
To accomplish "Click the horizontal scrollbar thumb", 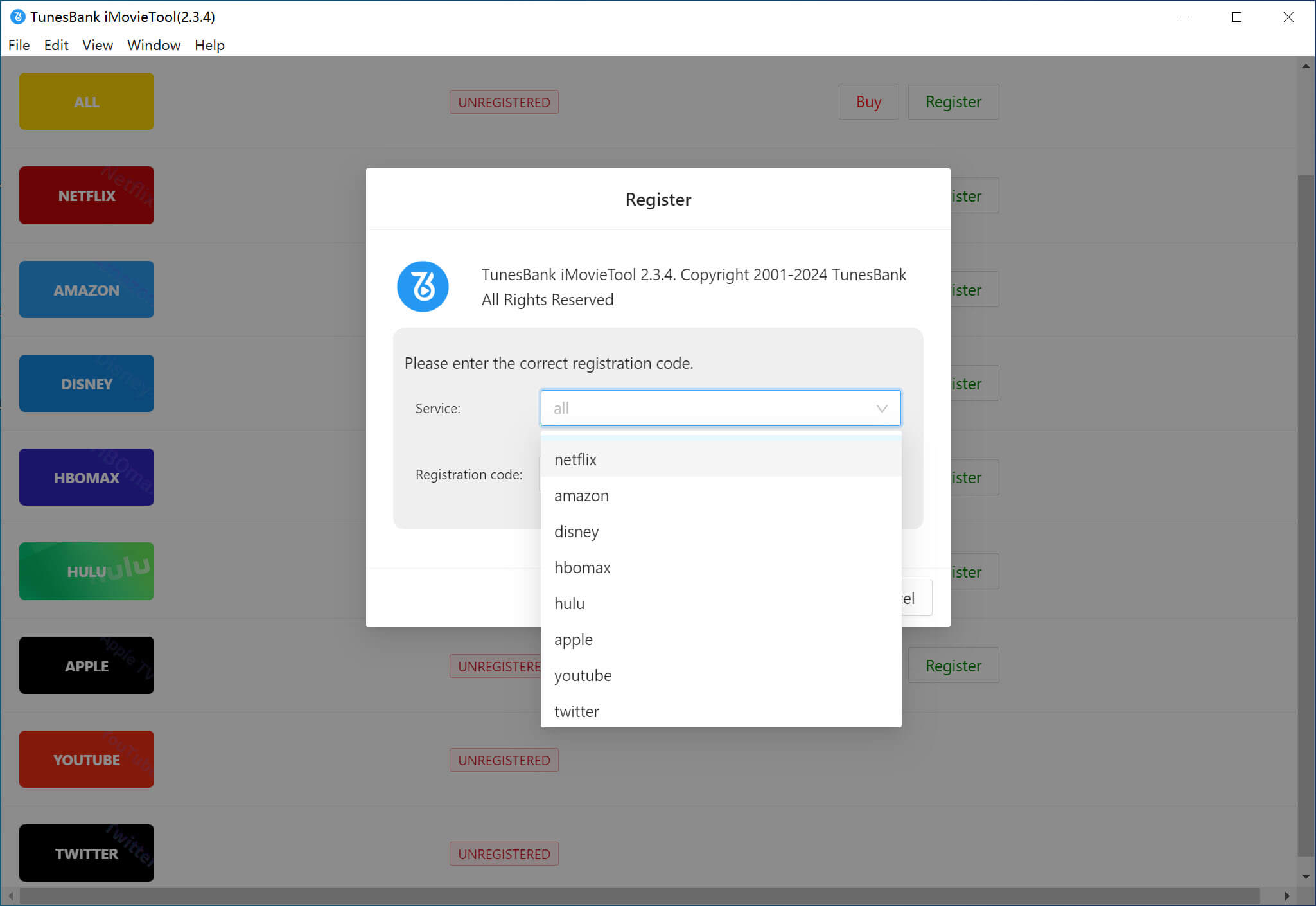I will tap(639, 896).
